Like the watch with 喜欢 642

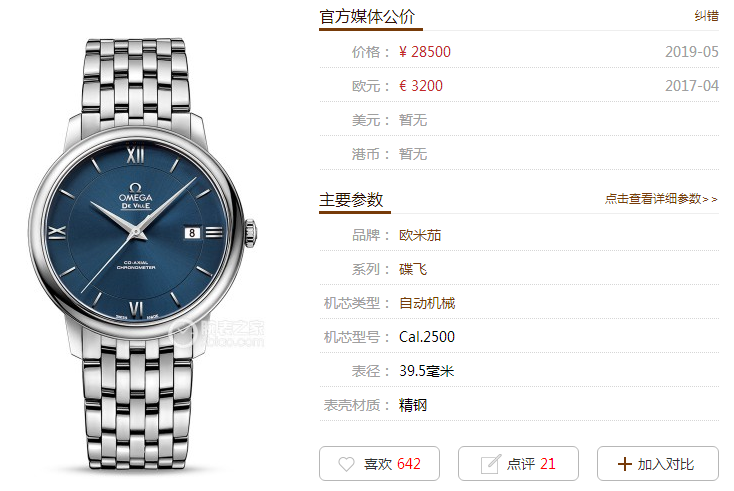click(379, 463)
